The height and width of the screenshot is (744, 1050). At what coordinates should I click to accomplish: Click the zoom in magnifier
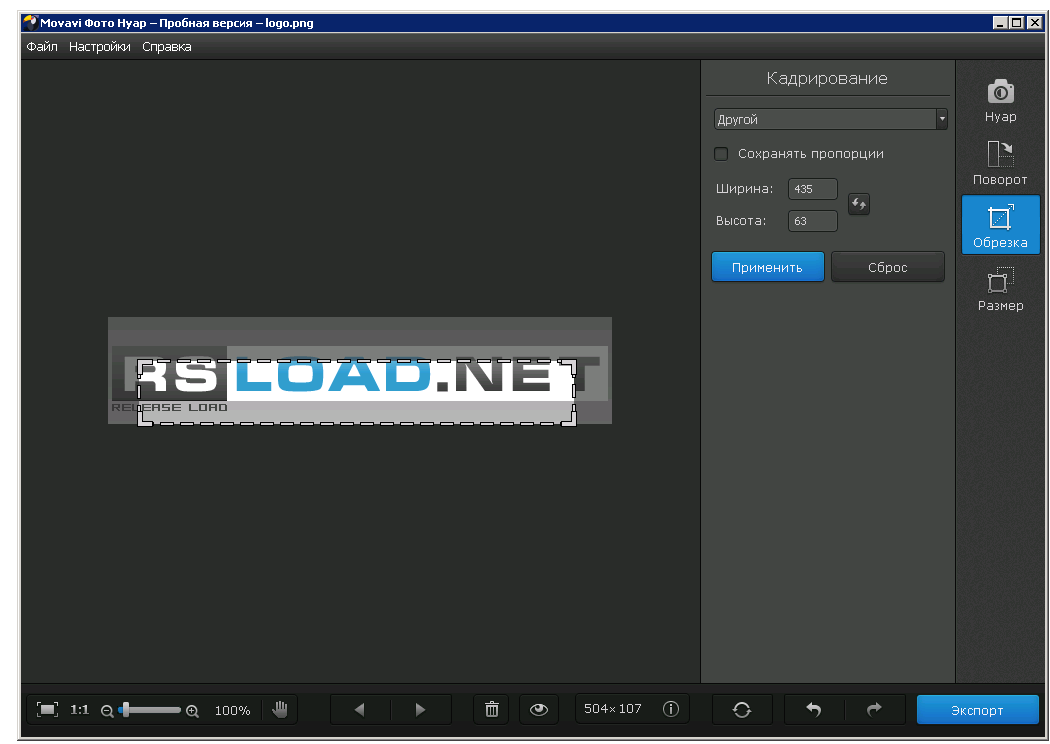coord(192,711)
